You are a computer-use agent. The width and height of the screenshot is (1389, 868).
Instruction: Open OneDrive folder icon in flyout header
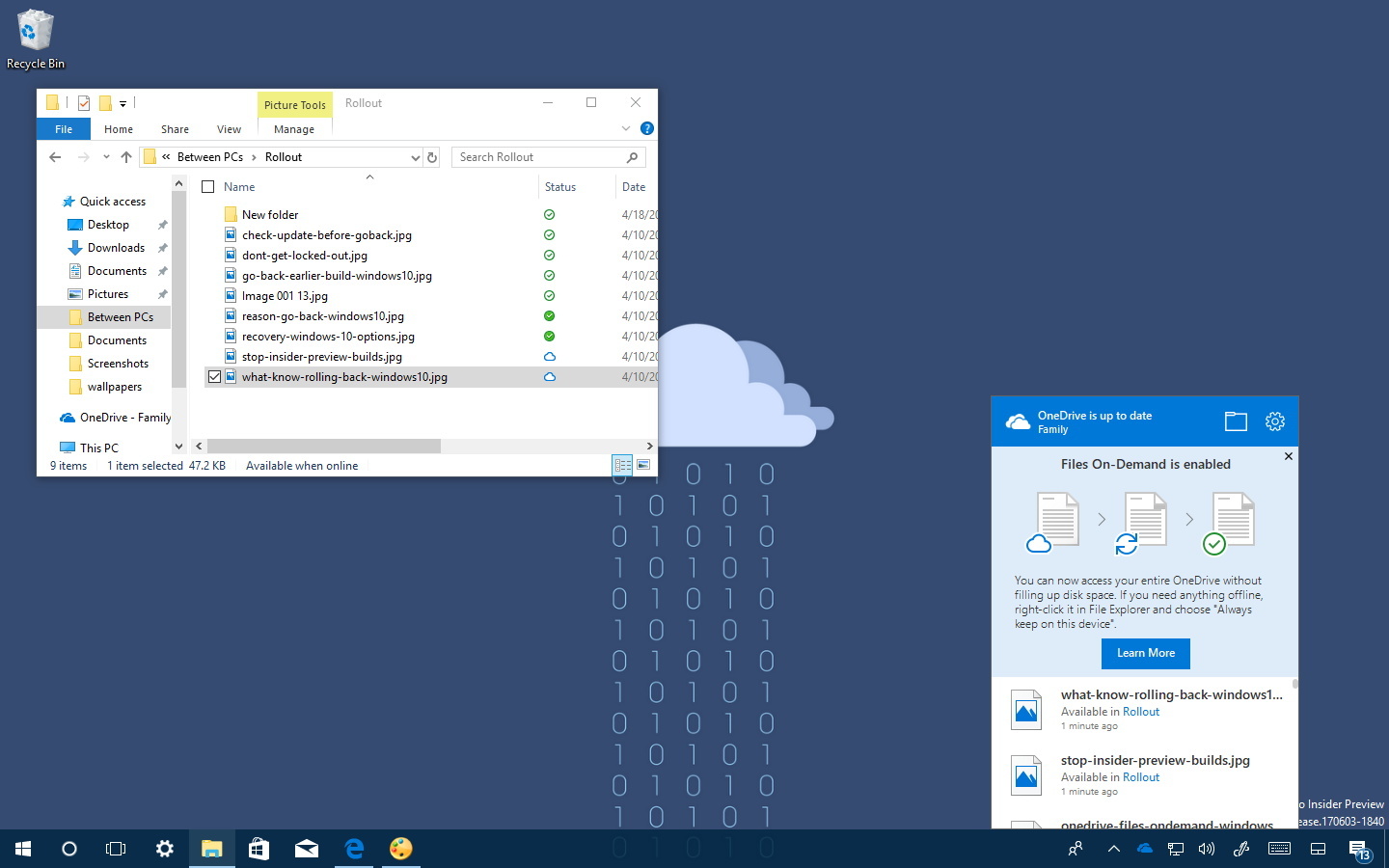[x=1236, y=421]
